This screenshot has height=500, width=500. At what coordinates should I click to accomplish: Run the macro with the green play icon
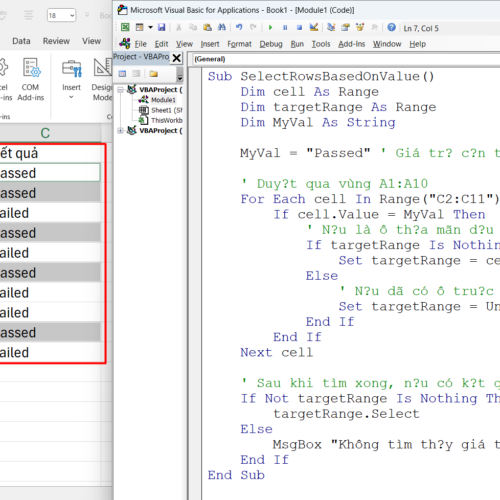[270, 27]
